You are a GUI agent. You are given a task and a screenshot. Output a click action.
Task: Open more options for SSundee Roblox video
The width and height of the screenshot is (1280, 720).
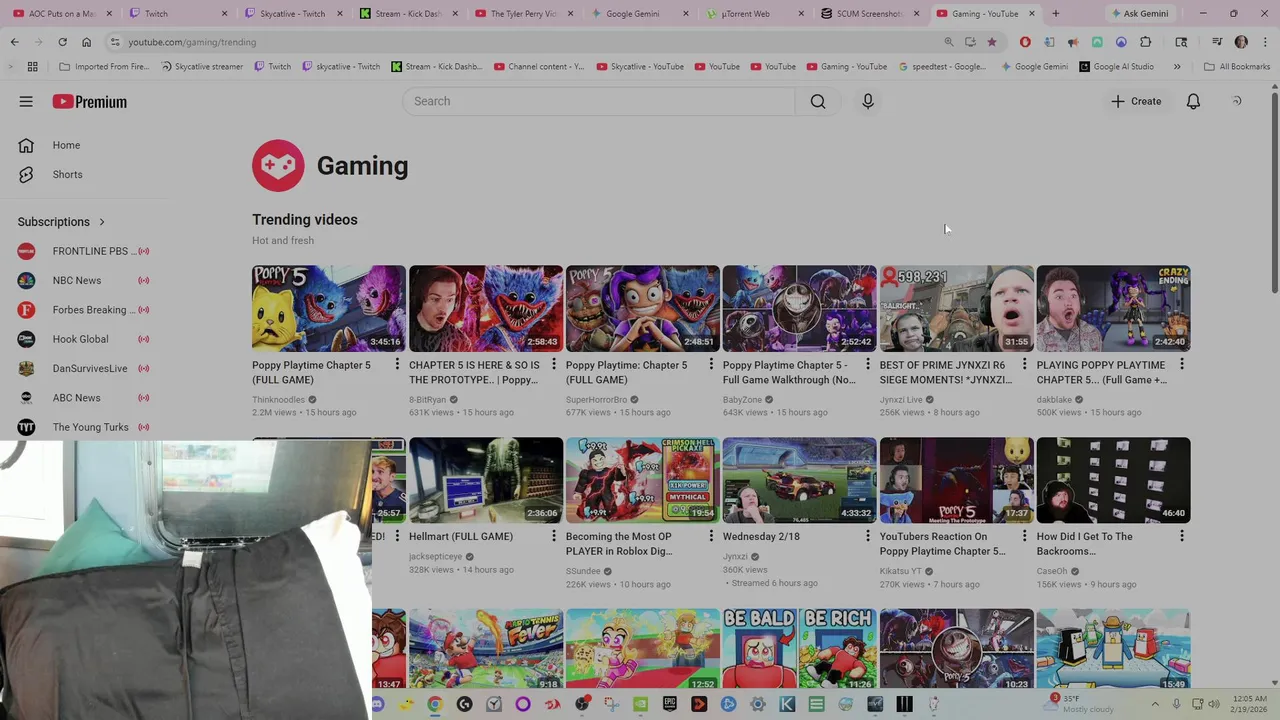pyautogui.click(x=711, y=536)
